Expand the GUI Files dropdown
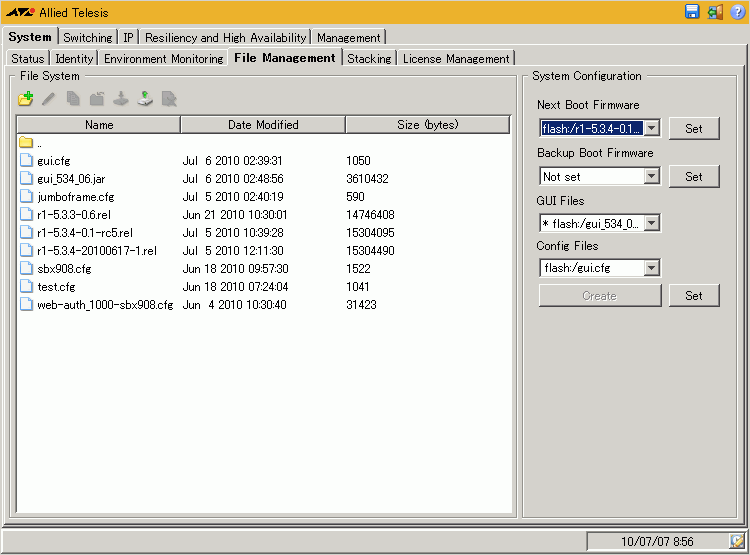This screenshot has height=555, width=750. pyautogui.click(x=651, y=223)
